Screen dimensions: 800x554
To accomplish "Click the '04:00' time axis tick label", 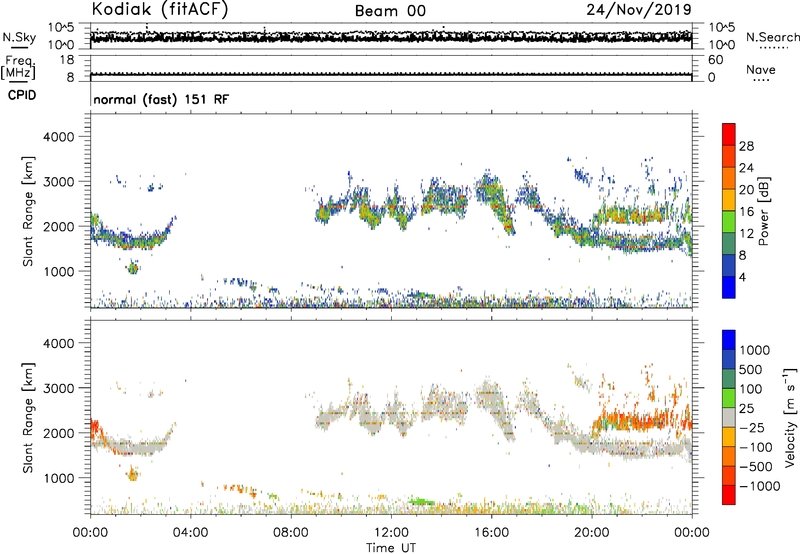I will 190,533.
